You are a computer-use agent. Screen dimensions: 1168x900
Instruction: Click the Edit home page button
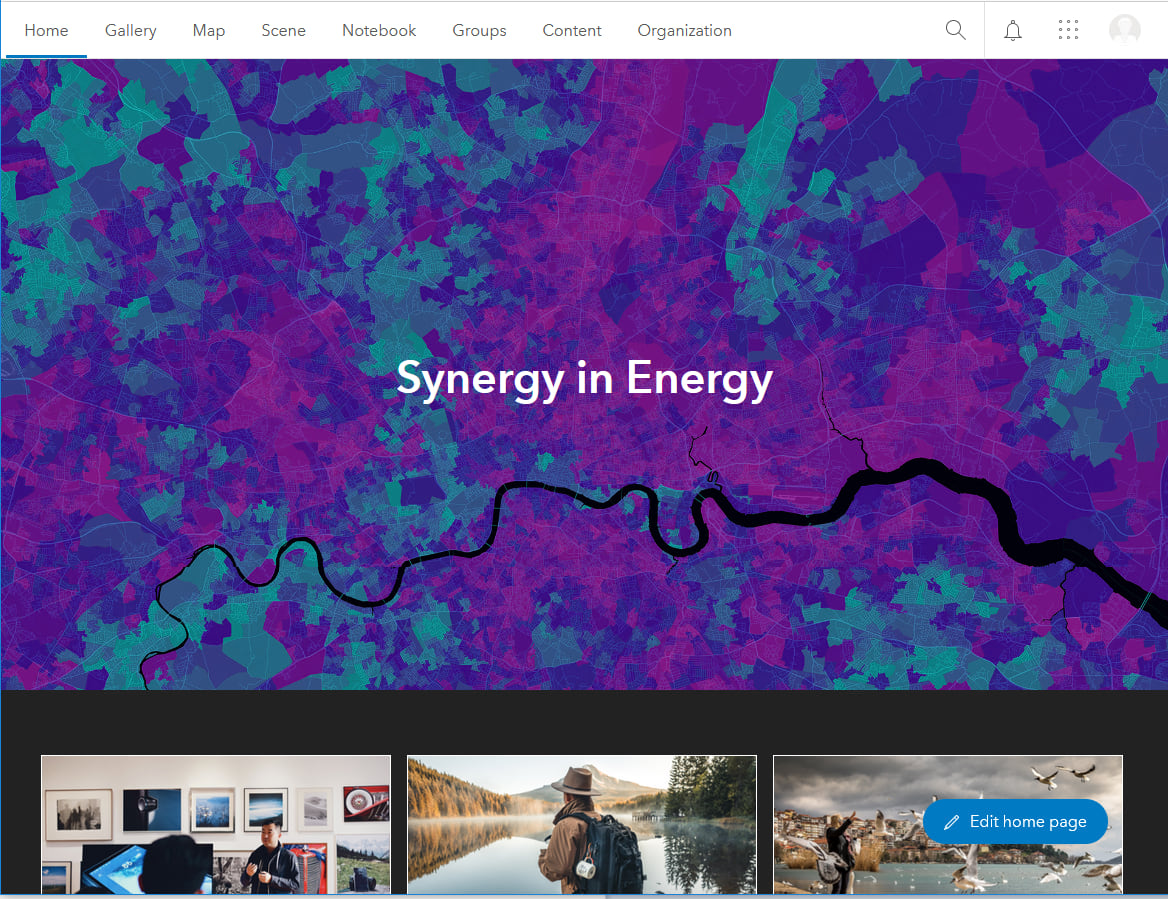pyautogui.click(x=1015, y=821)
